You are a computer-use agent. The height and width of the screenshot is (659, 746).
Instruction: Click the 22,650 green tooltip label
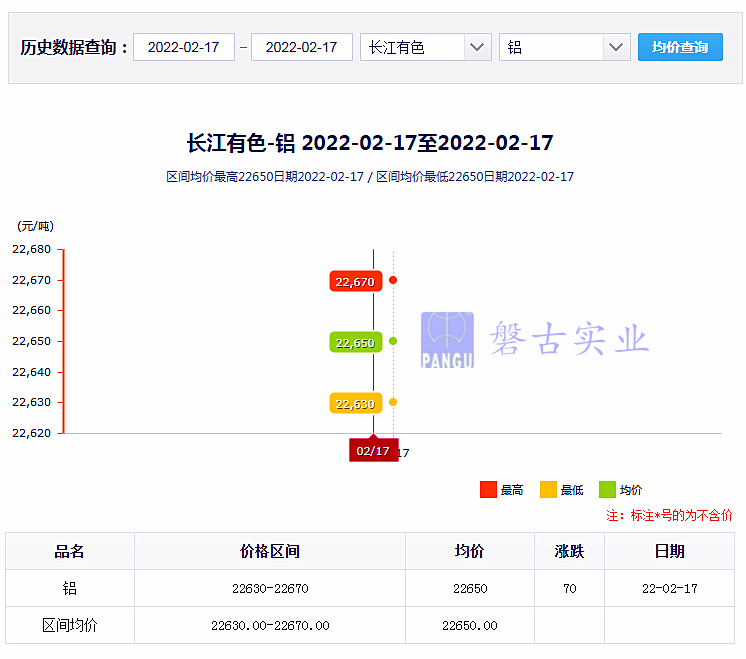point(355,342)
